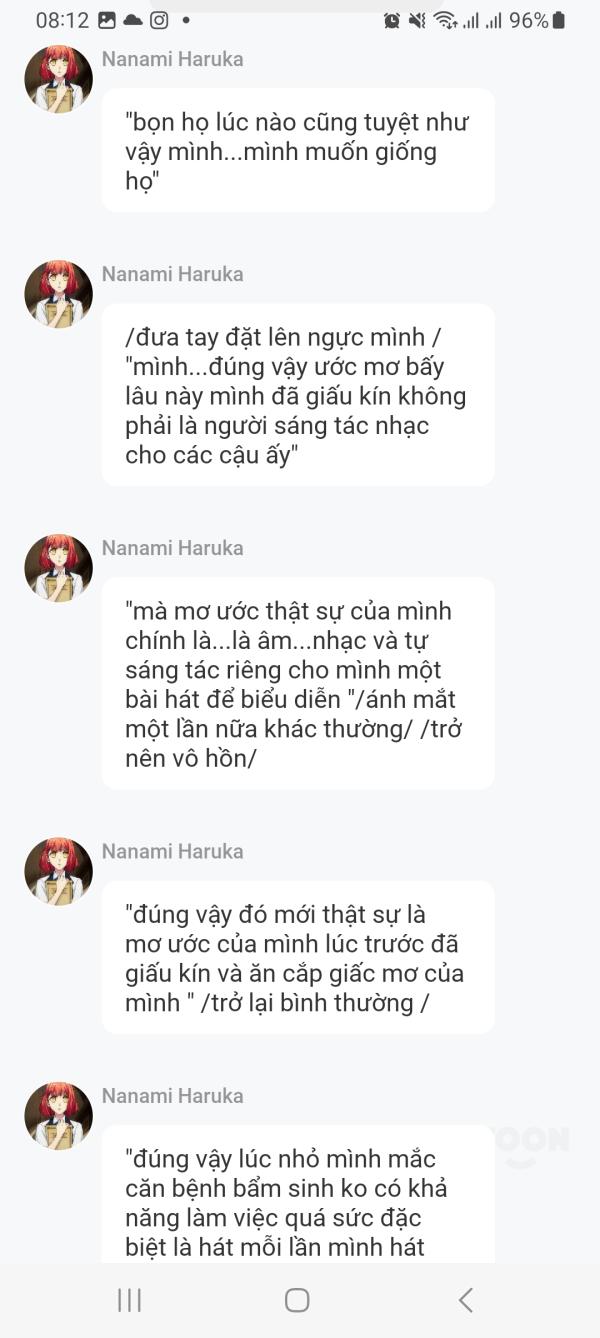The width and height of the screenshot is (600, 1338).
Task: Tap the muted sound status icon
Action: (x=418, y=20)
